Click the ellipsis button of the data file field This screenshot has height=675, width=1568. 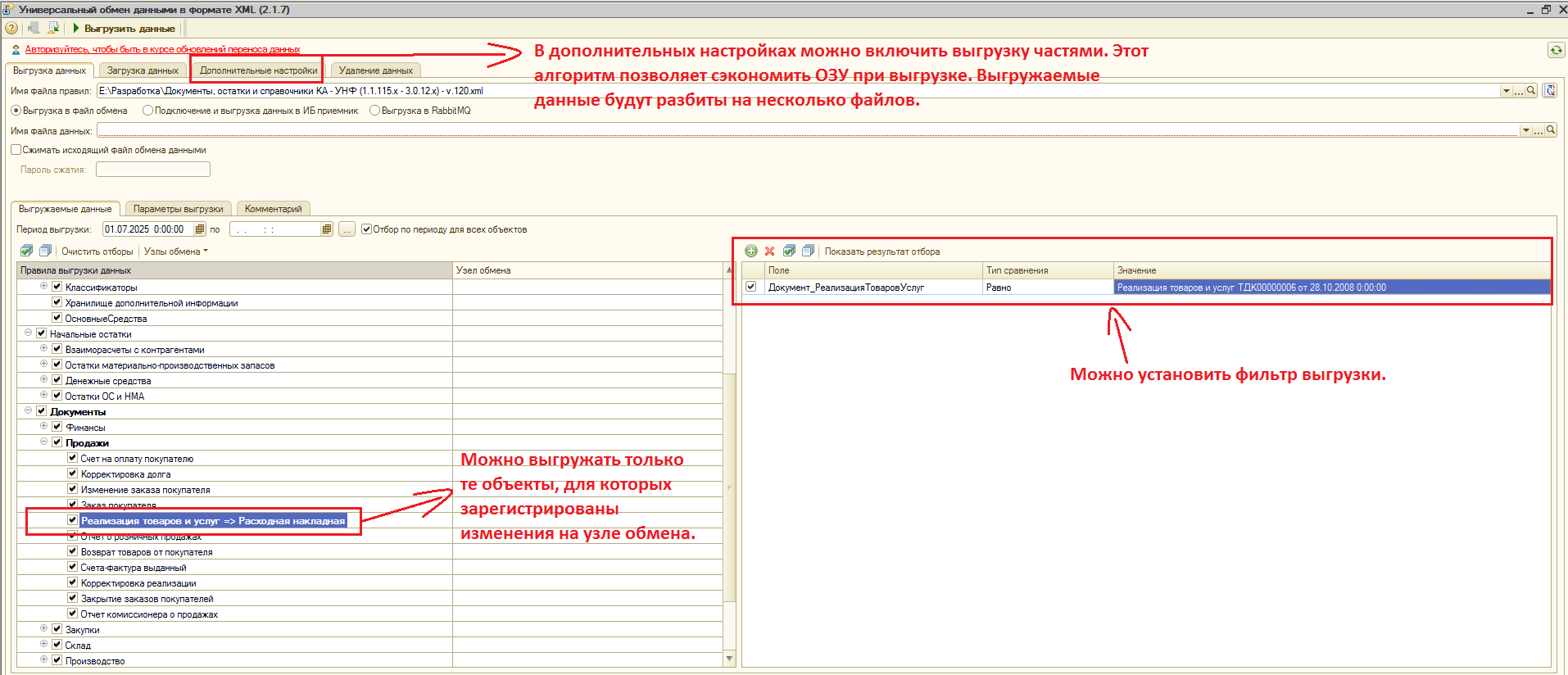click(1539, 130)
